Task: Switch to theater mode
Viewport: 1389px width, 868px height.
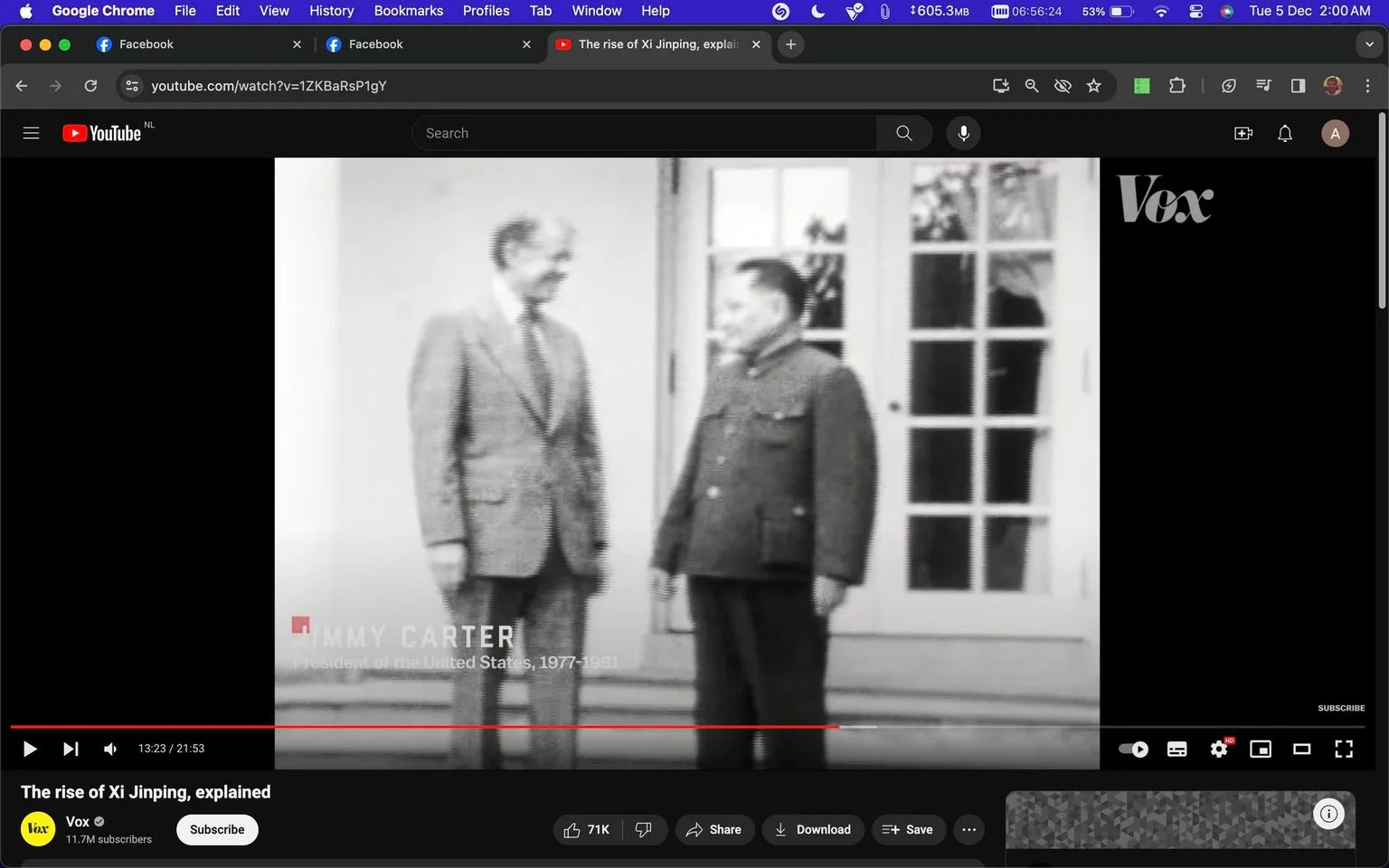Action: point(1302,749)
